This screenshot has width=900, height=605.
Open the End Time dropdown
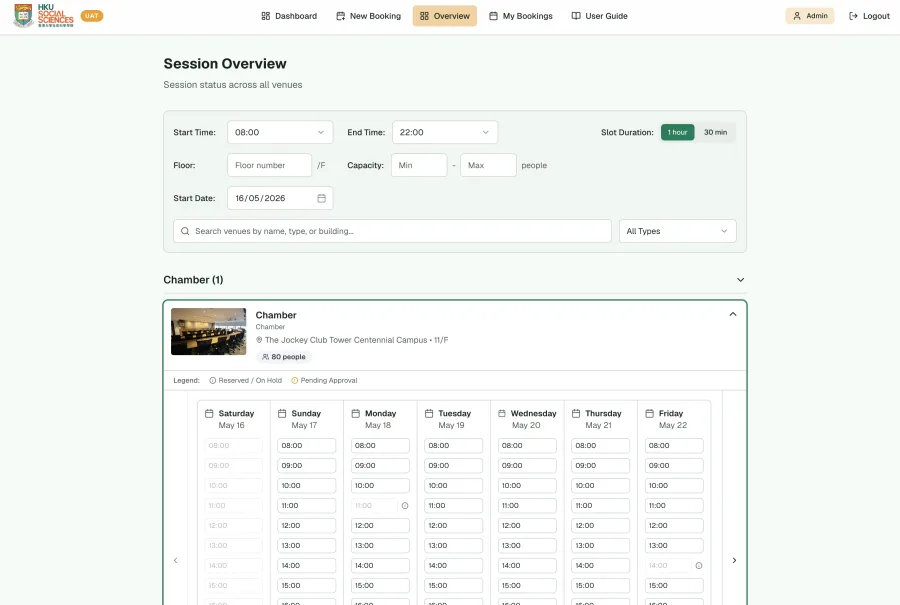click(x=445, y=132)
